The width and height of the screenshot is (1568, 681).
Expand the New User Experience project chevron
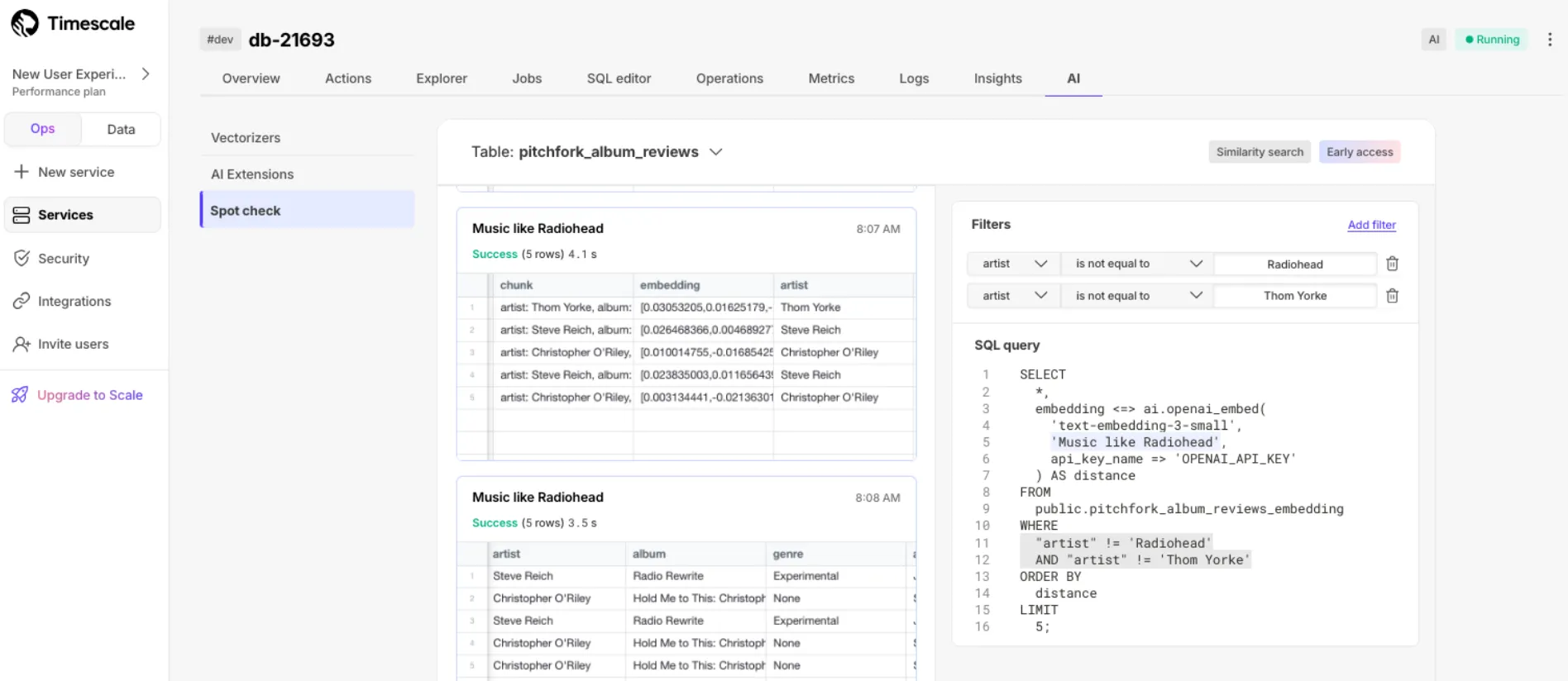(146, 74)
